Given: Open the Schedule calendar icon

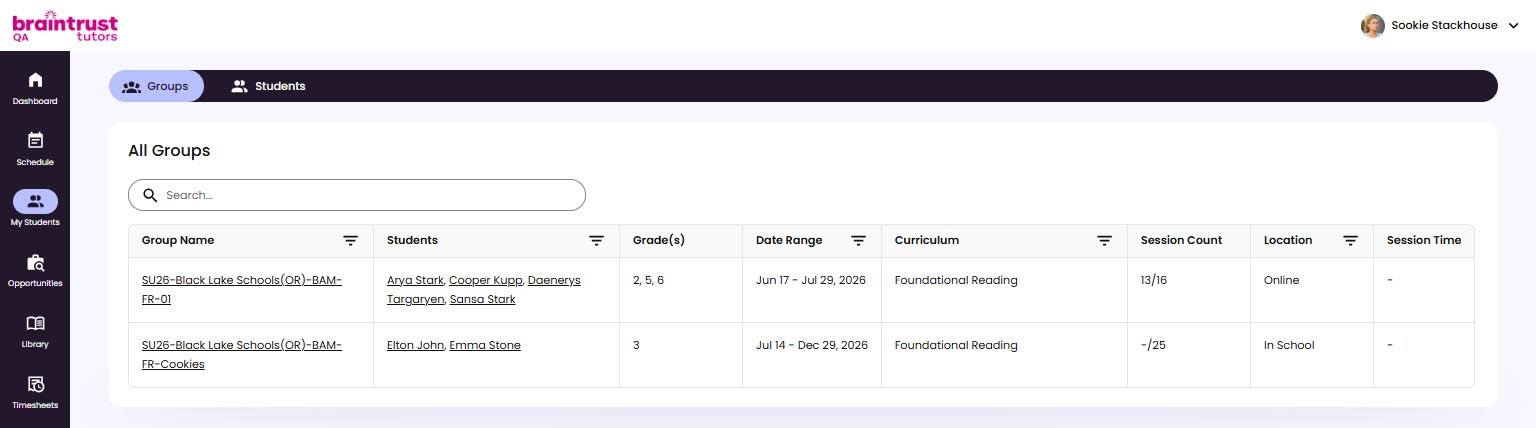Looking at the screenshot, I should 35,140.
